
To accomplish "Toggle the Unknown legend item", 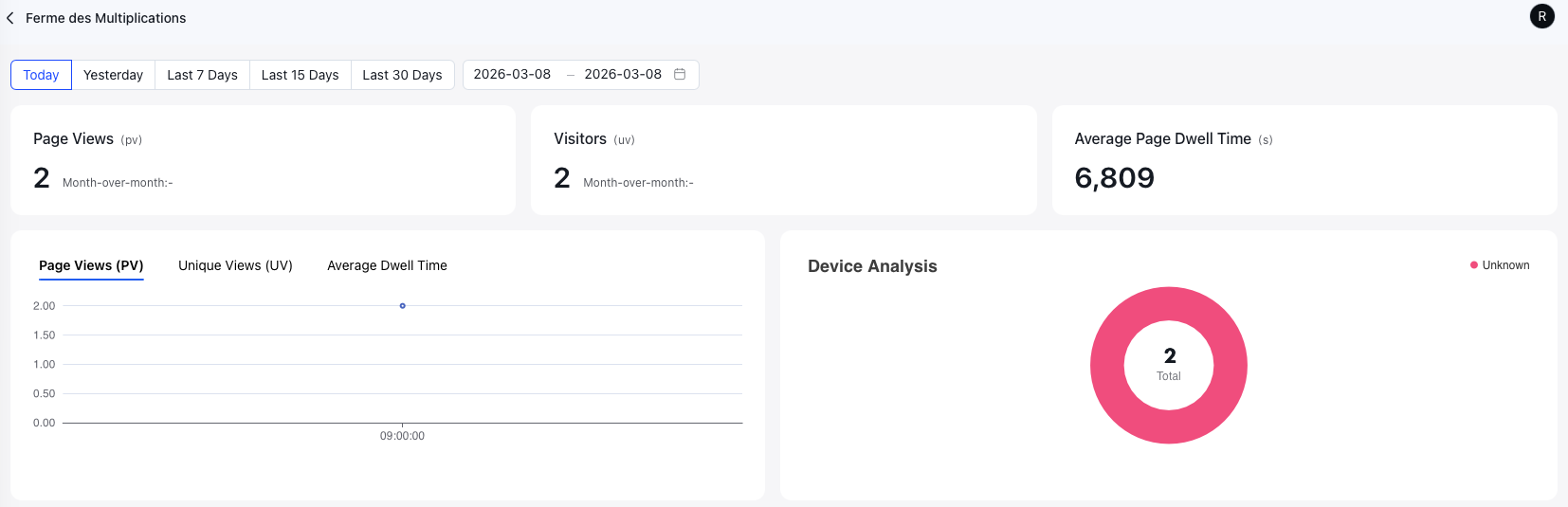I will 1500,265.
